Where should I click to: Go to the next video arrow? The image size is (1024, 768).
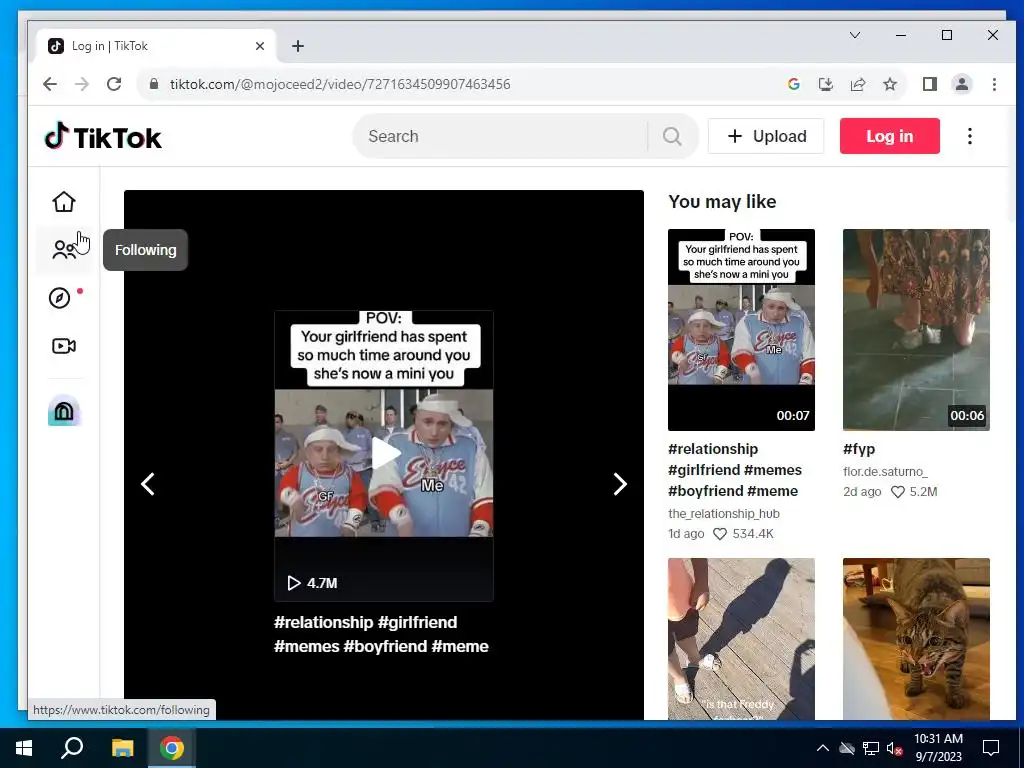coord(620,484)
